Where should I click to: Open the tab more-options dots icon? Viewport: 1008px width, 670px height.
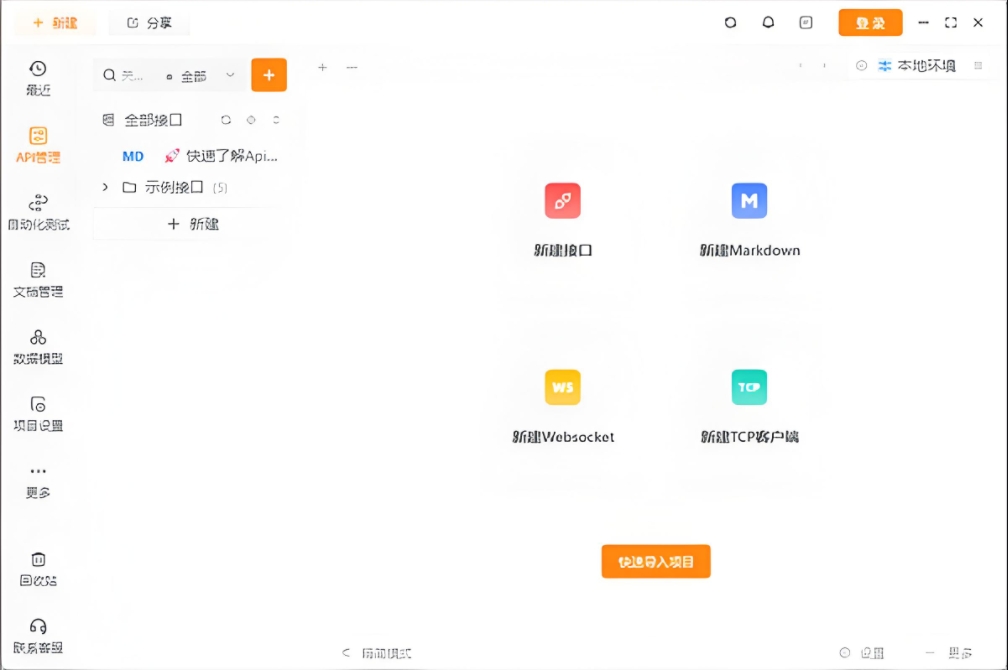pyautogui.click(x=352, y=67)
